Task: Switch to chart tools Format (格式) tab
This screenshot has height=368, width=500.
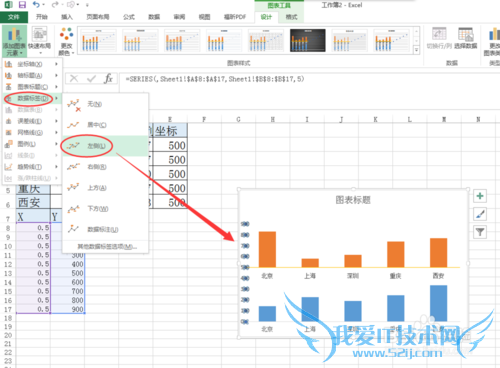Action: coord(291,17)
